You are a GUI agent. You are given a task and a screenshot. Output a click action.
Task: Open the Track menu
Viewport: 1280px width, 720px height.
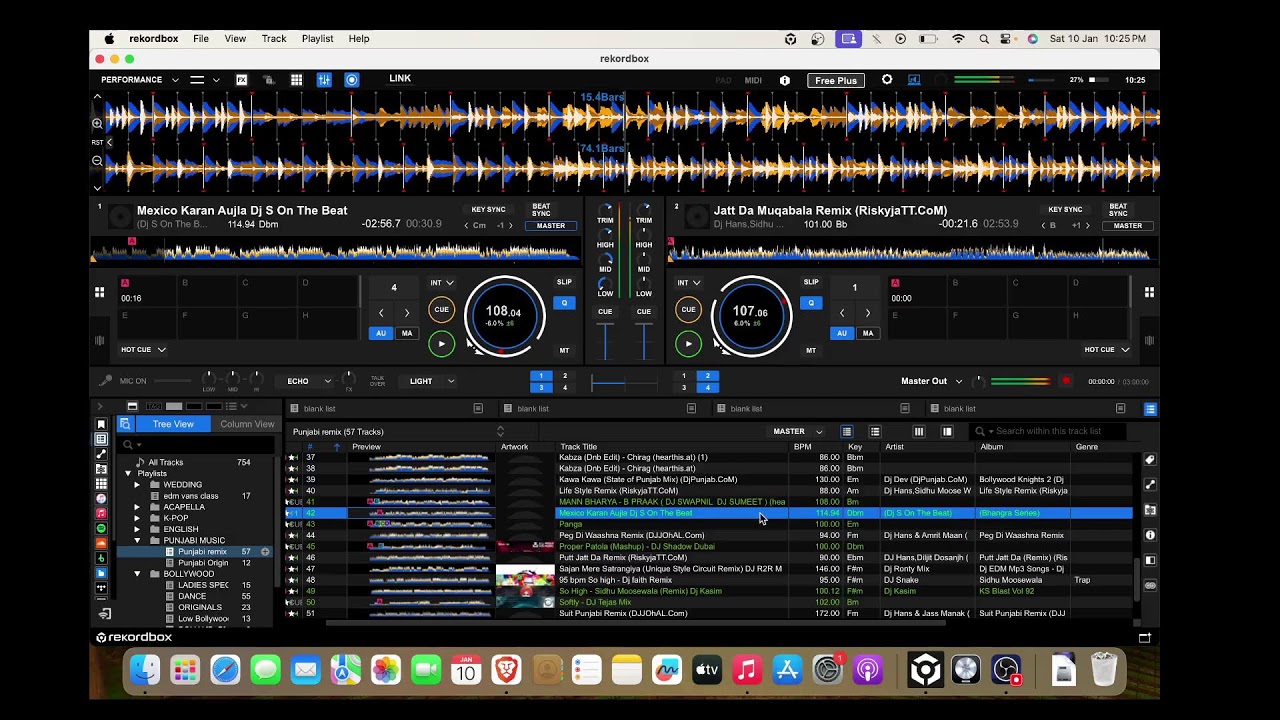[x=274, y=38]
